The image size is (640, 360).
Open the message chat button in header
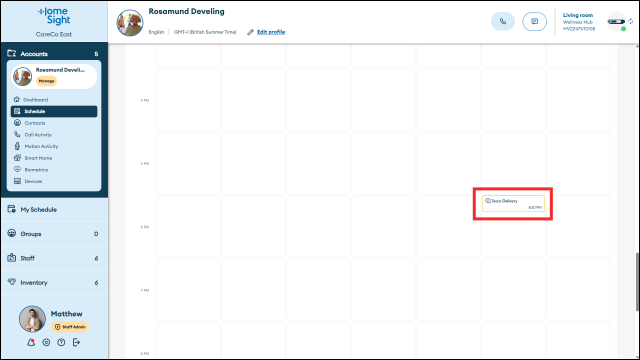tap(534, 22)
